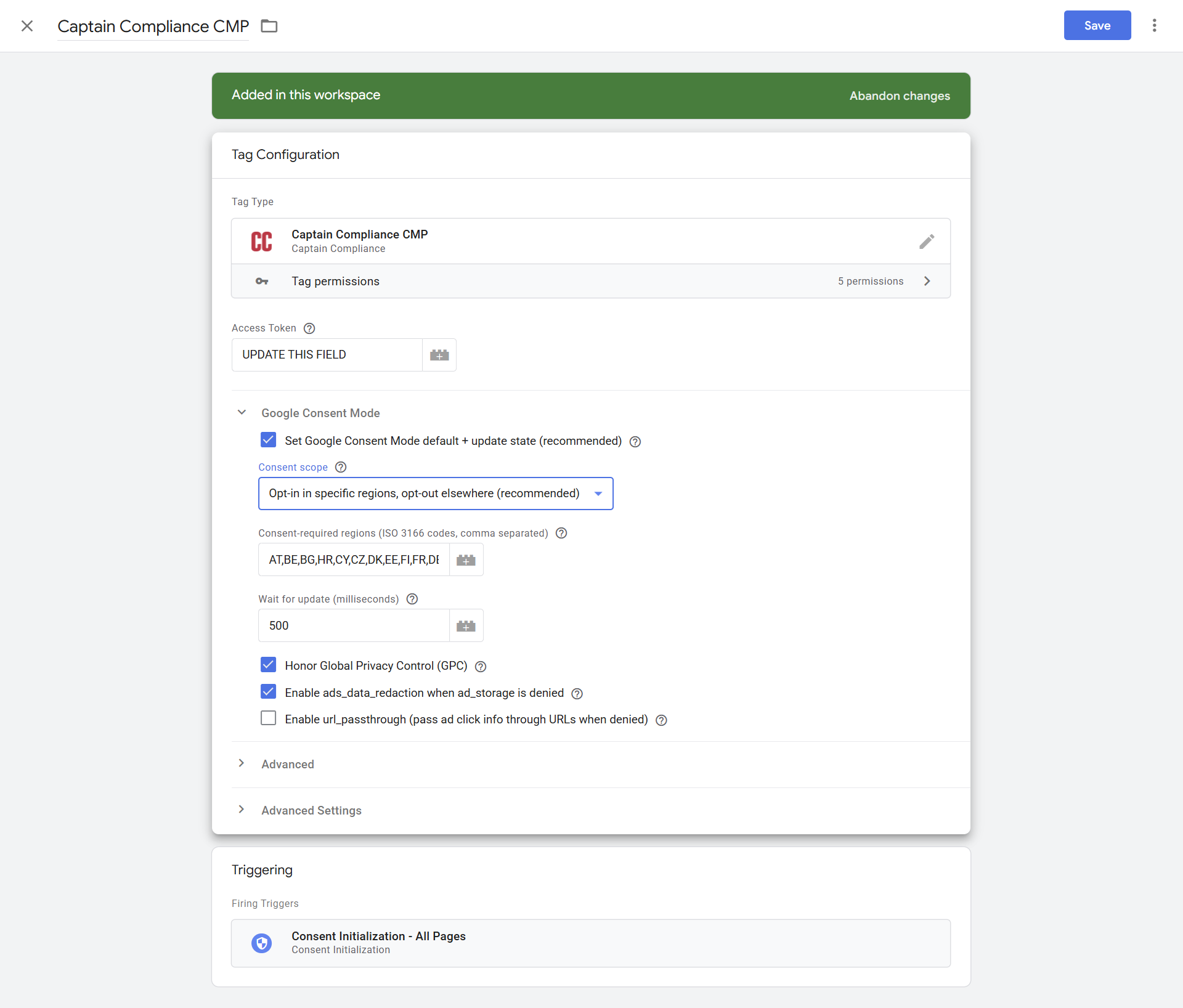Image resolution: width=1183 pixels, height=1008 pixels.
Task: Expand the Advanced Settings section
Action: 242,810
